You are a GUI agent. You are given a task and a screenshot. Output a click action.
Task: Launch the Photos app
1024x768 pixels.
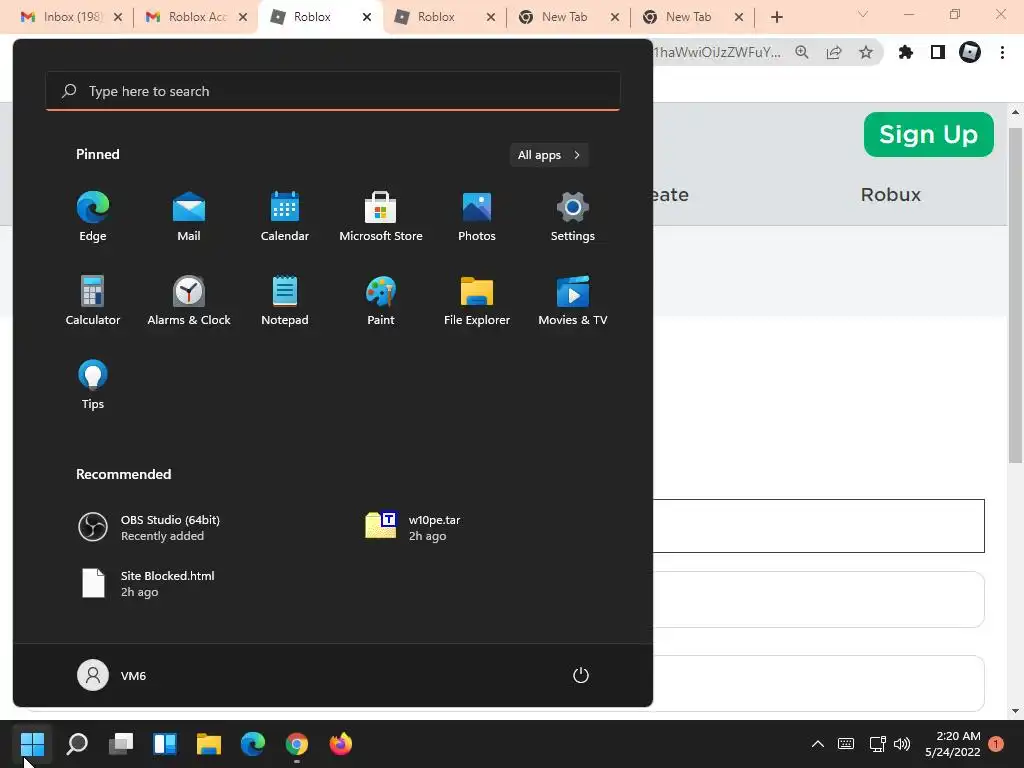point(477,217)
